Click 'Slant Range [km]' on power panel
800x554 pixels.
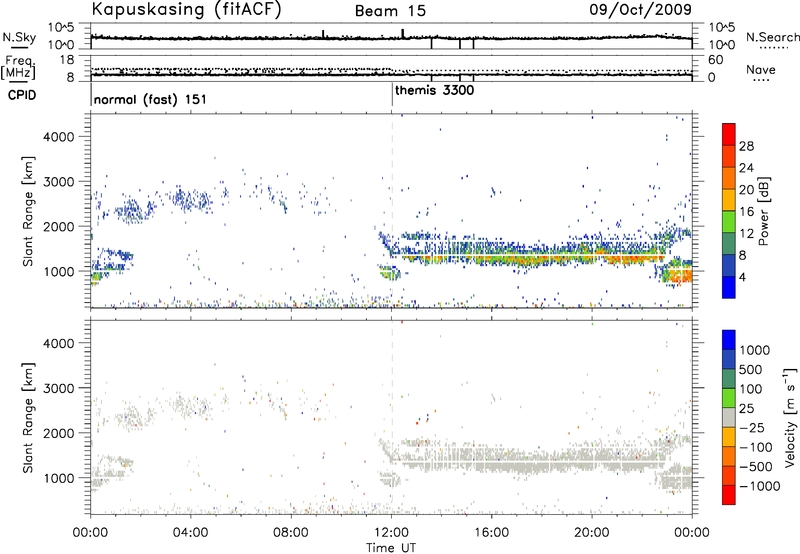pyautogui.click(x=28, y=211)
